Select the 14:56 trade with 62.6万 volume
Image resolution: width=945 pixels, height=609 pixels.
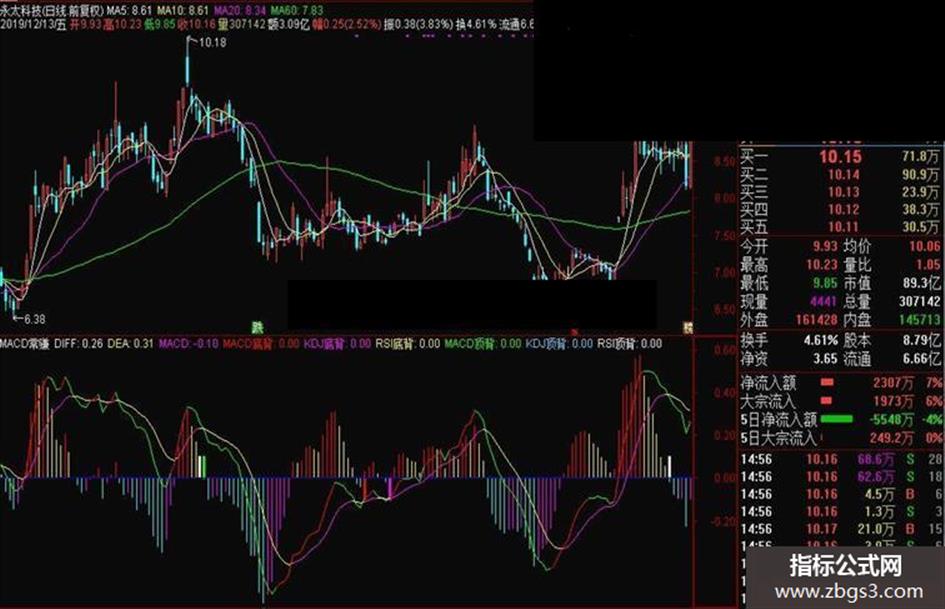tap(841, 477)
